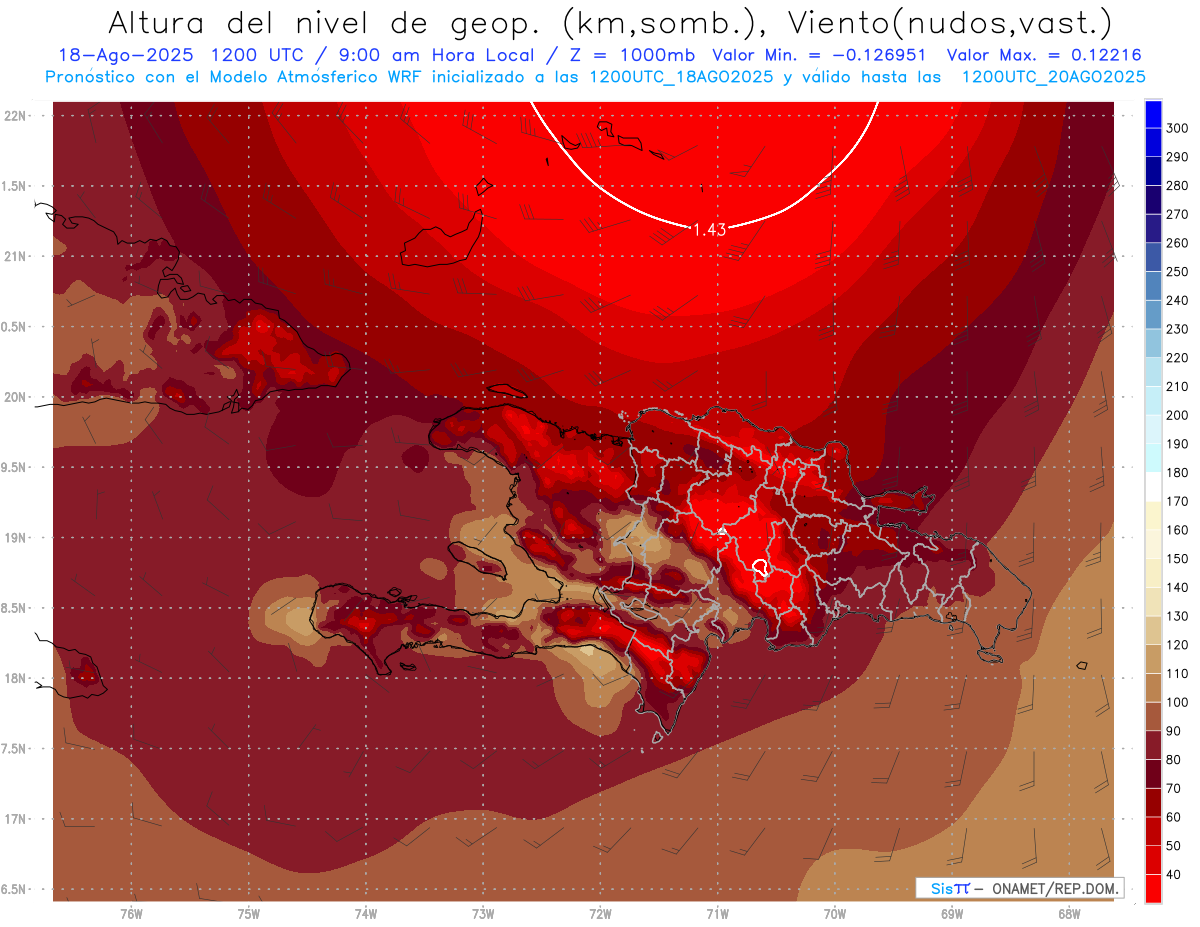This screenshot has height=927, width=1200.
Task: Click the '74W' longitude label
Action: [366, 914]
